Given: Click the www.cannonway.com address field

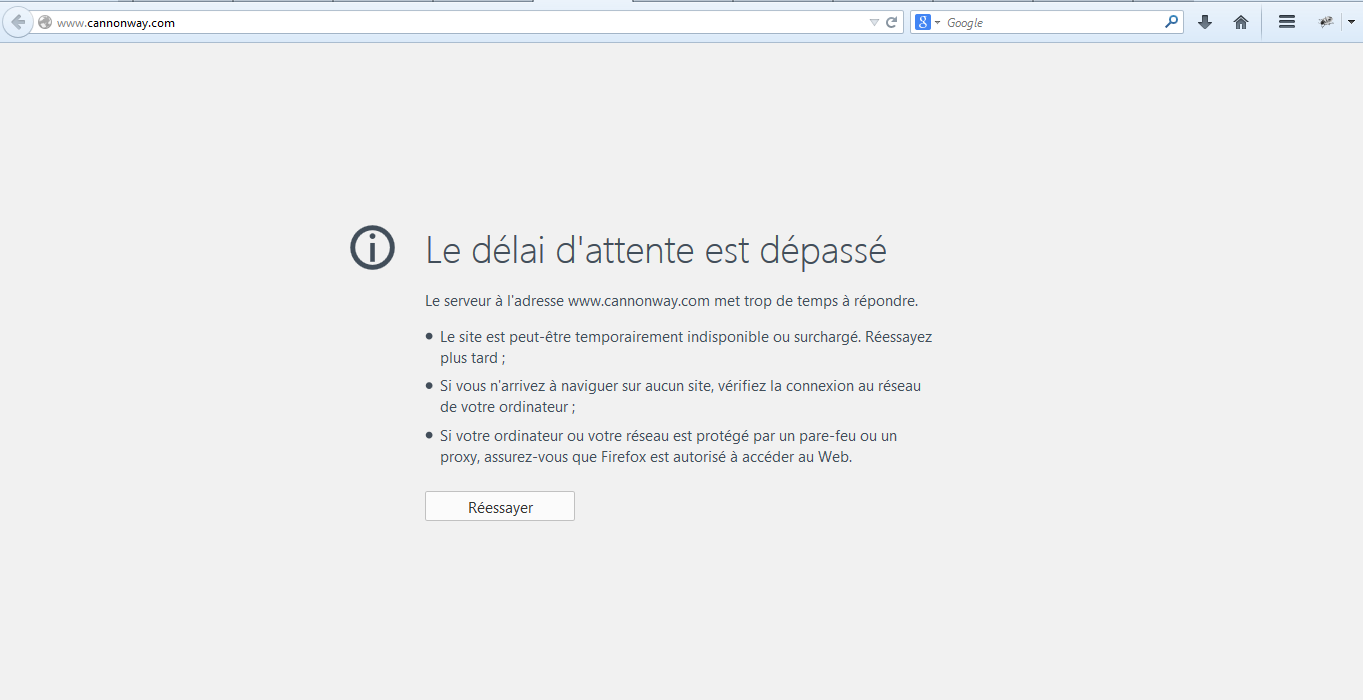Looking at the screenshot, I should pos(450,22).
